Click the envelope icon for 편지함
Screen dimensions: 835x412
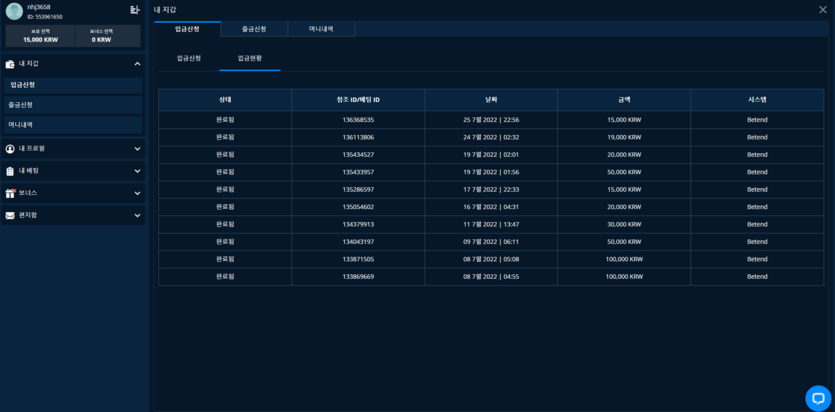pos(10,216)
